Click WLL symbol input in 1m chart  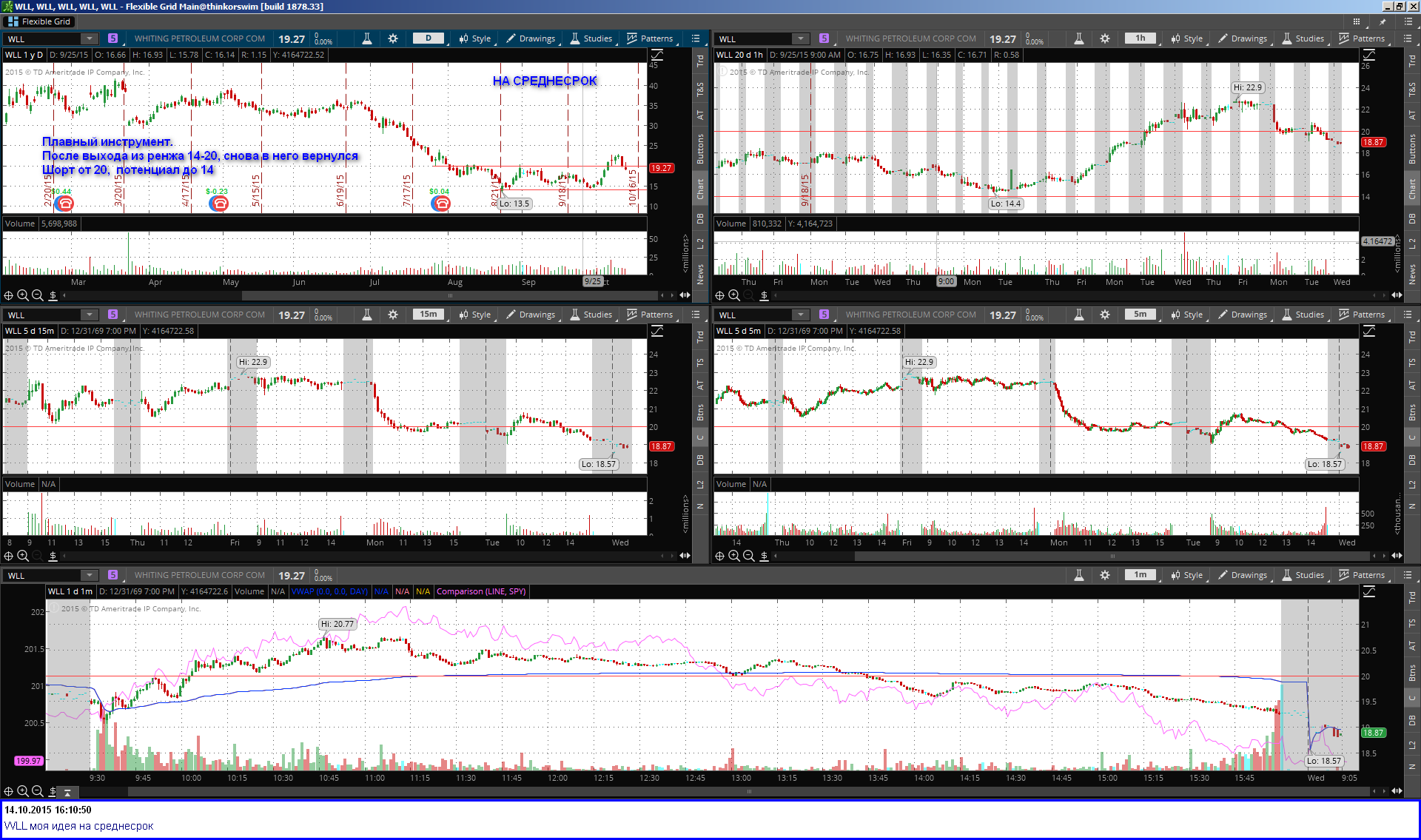(x=43, y=575)
